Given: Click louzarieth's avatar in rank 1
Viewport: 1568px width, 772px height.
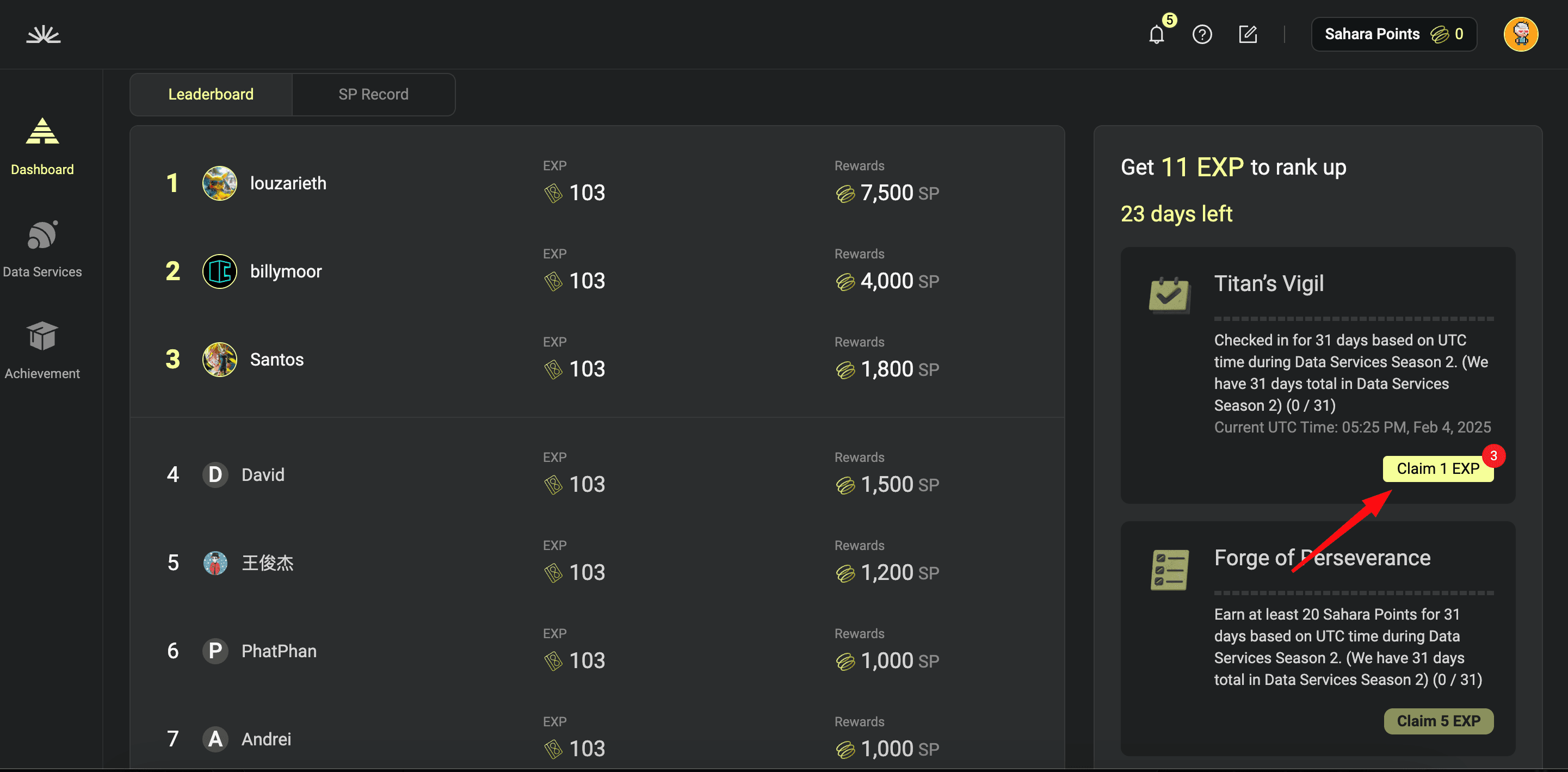Looking at the screenshot, I should 220,183.
